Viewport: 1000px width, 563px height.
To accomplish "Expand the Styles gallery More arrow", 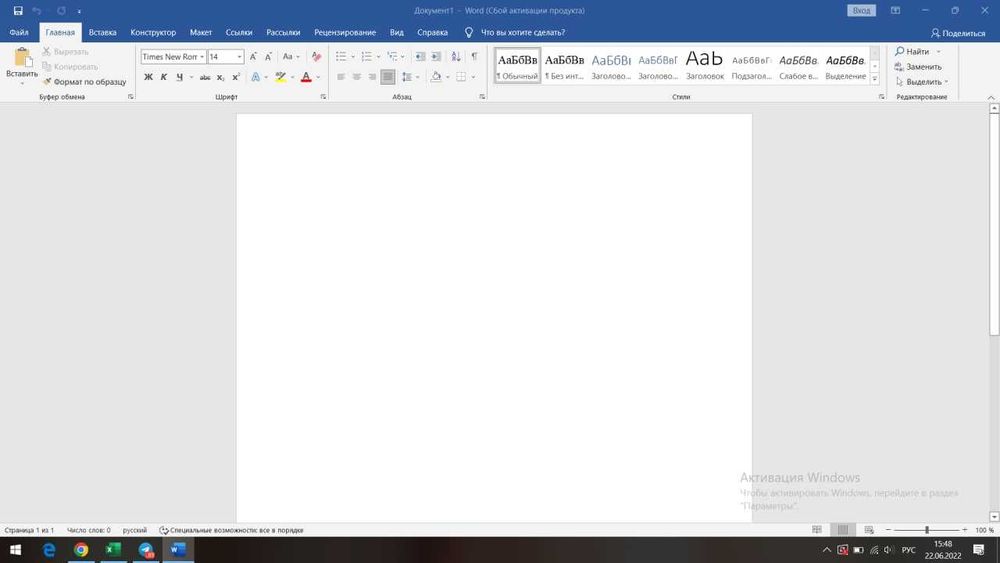I will coord(874,79).
